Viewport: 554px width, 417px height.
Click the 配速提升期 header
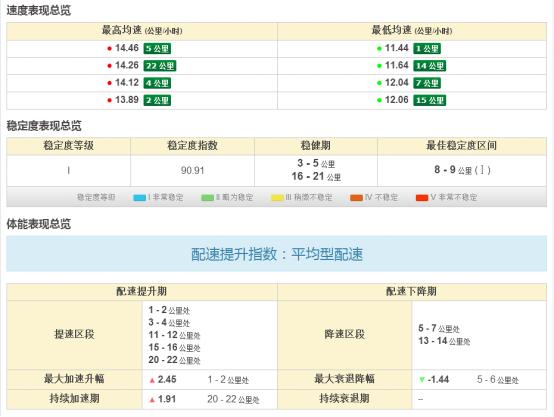tap(142, 292)
